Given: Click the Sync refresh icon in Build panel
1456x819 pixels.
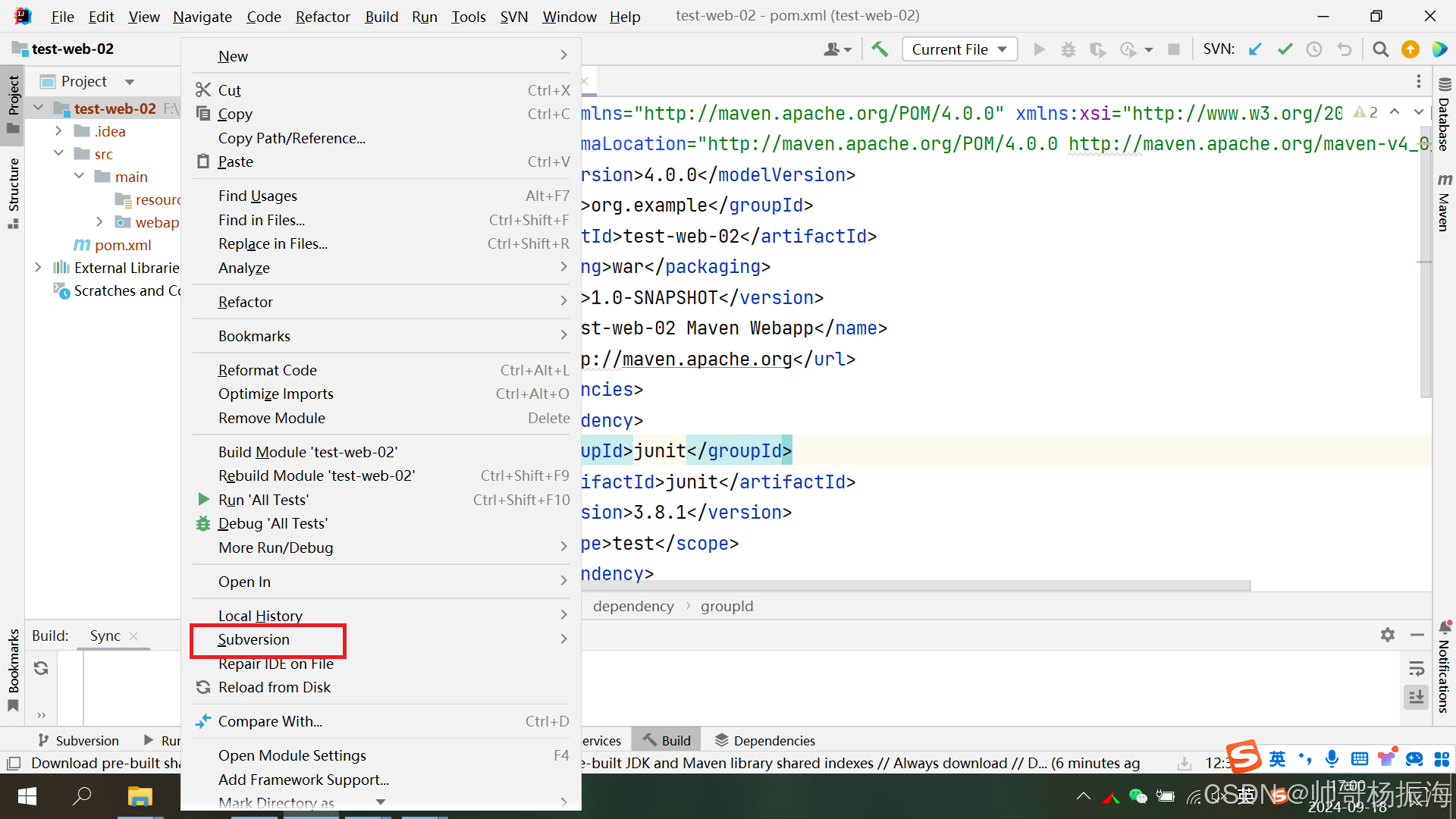Looking at the screenshot, I should [41, 668].
